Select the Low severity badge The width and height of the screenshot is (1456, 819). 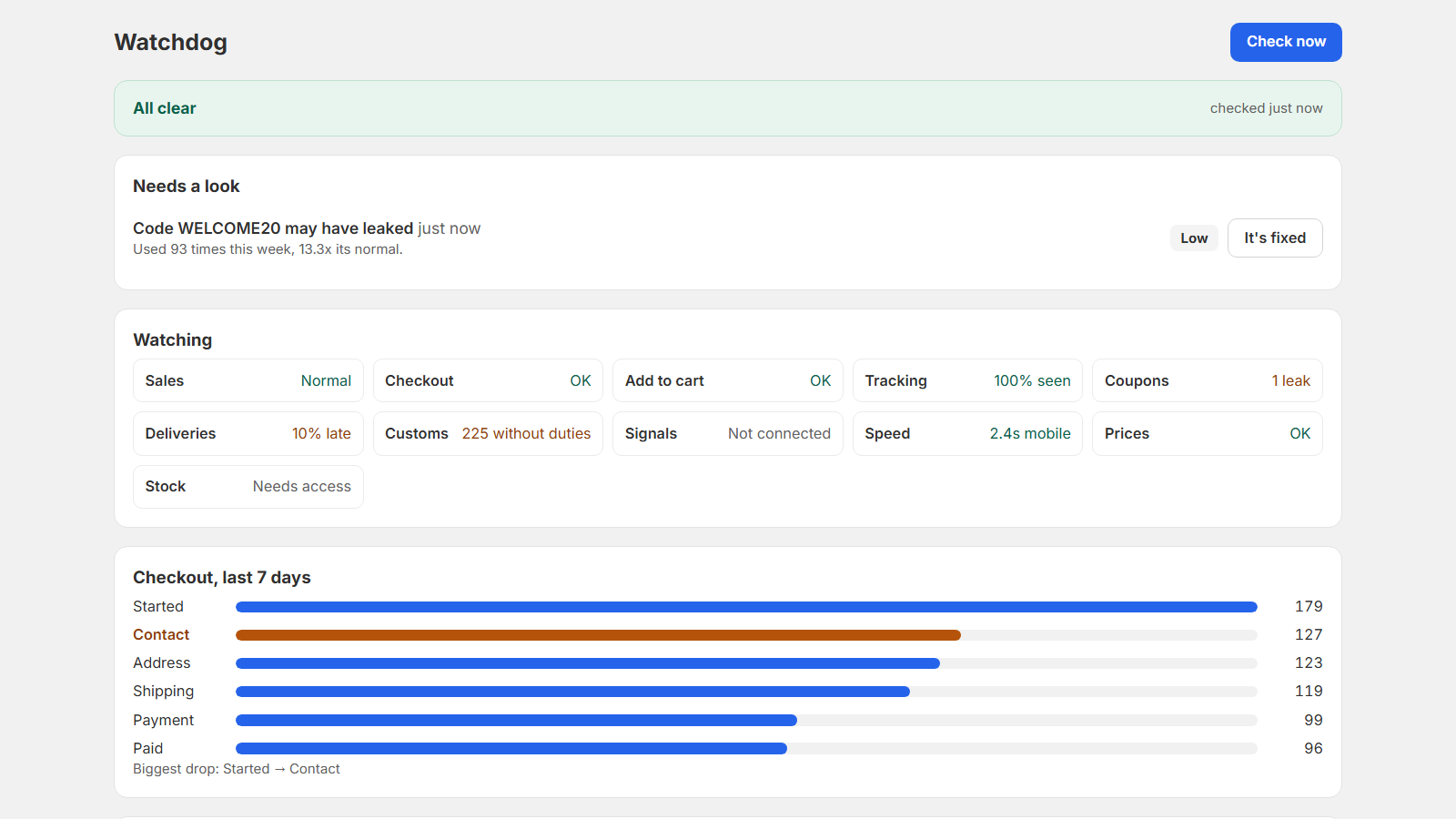click(x=1194, y=238)
